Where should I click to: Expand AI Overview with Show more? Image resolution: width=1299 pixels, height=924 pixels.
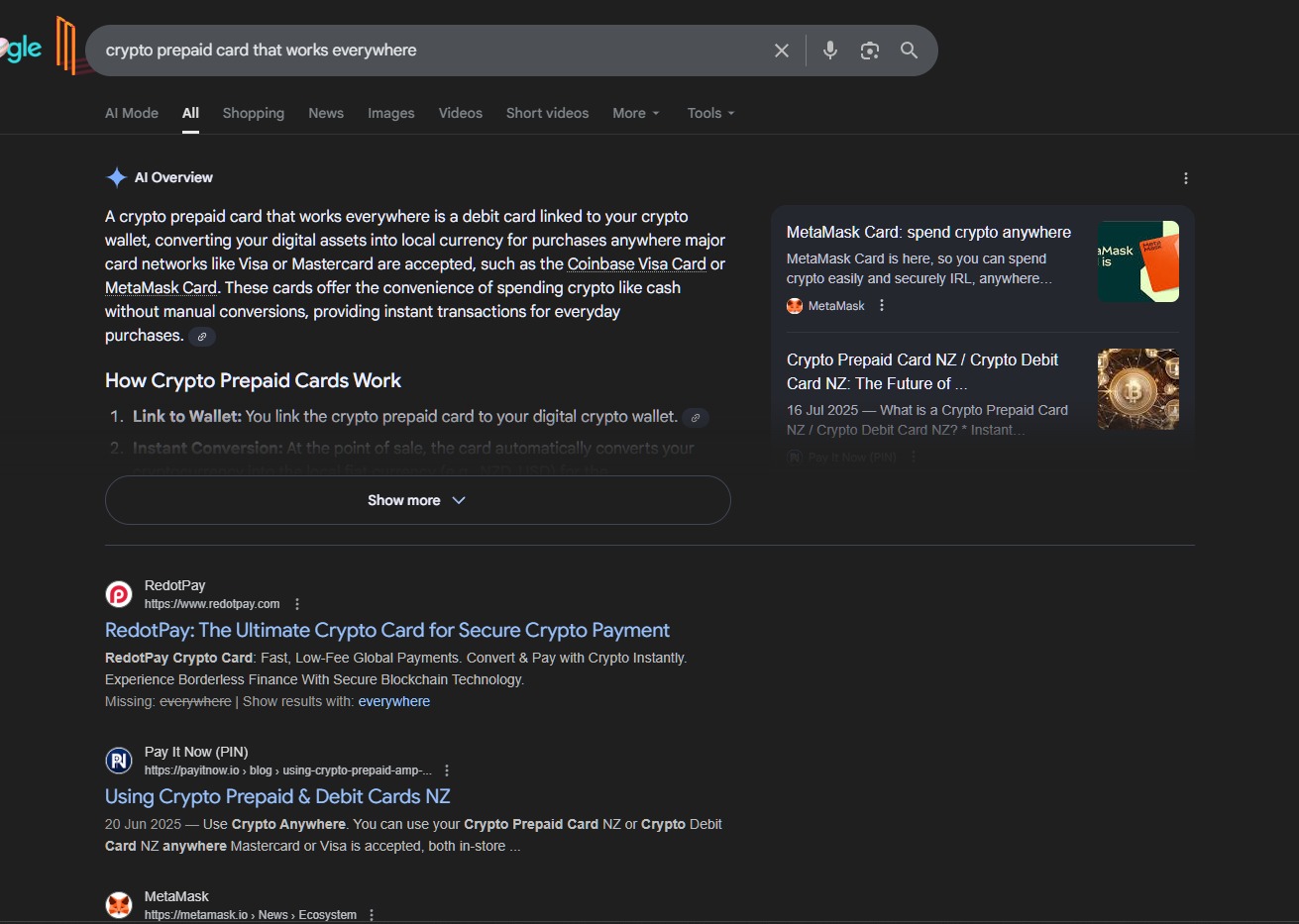(x=417, y=500)
